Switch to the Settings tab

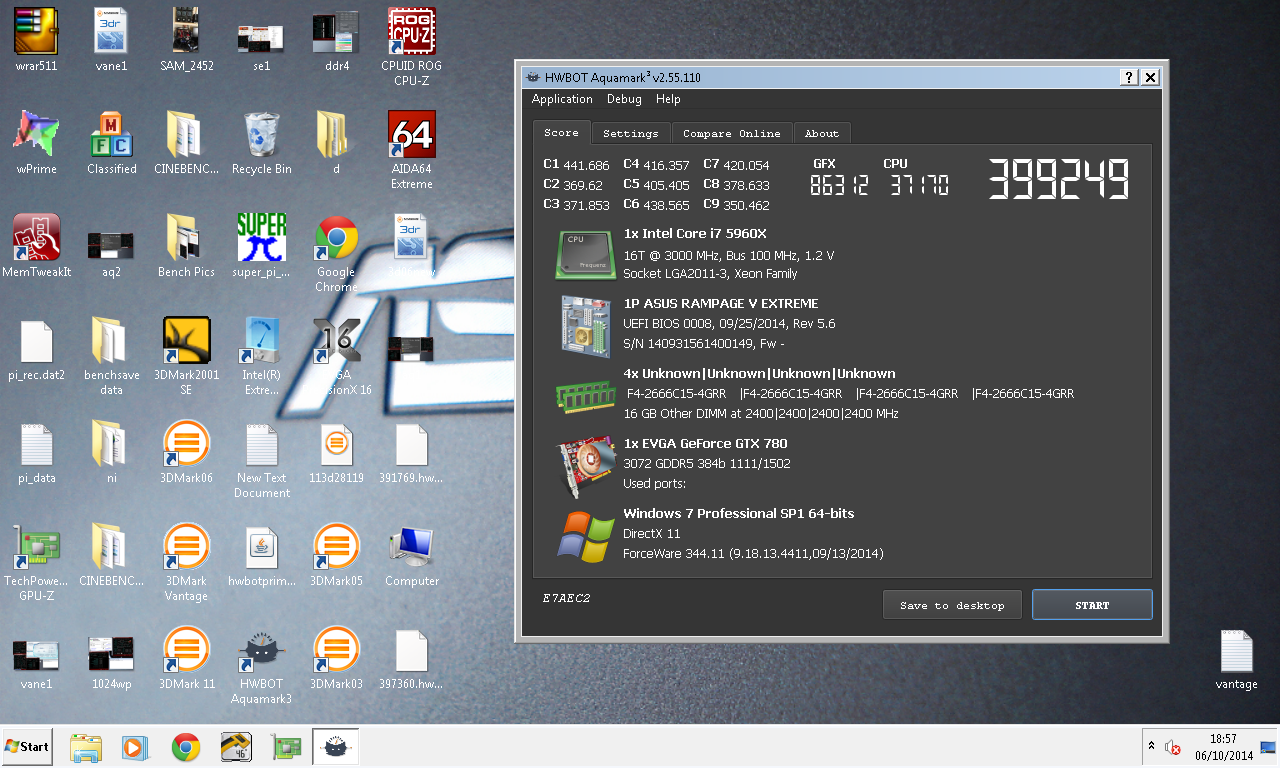coord(631,133)
